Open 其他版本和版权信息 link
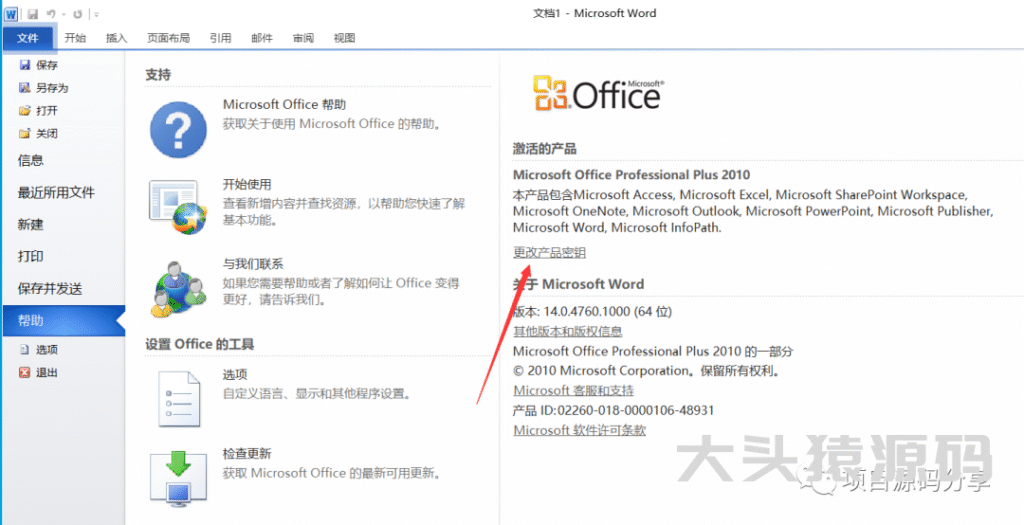Viewport: 1024px width, 525px height. 568,331
